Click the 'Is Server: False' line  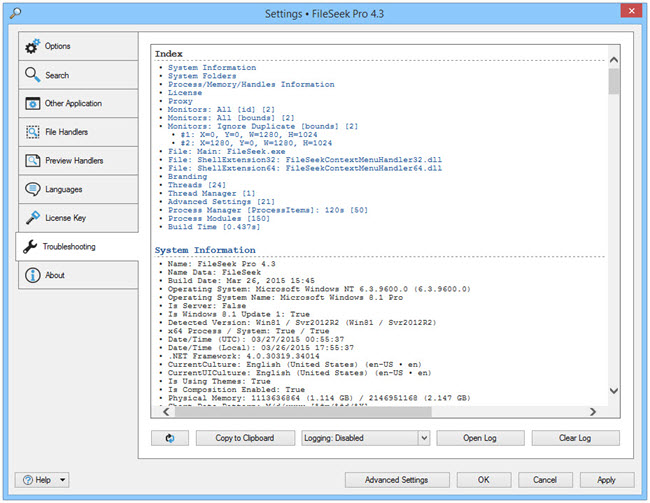(x=207, y=306)
